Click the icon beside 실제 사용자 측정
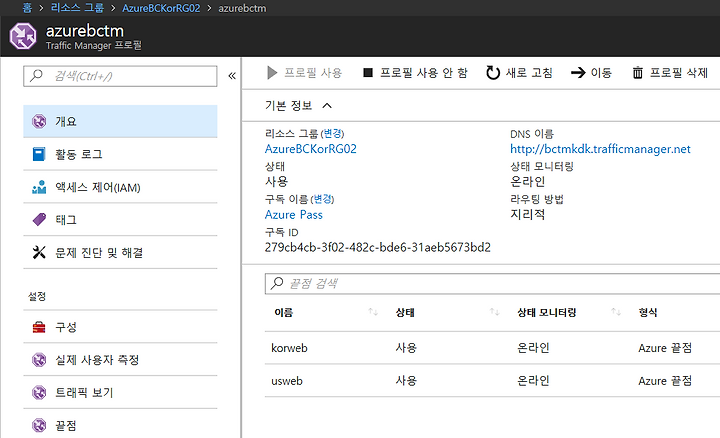This screenshot has width=720, height=438. coord(39,359)
